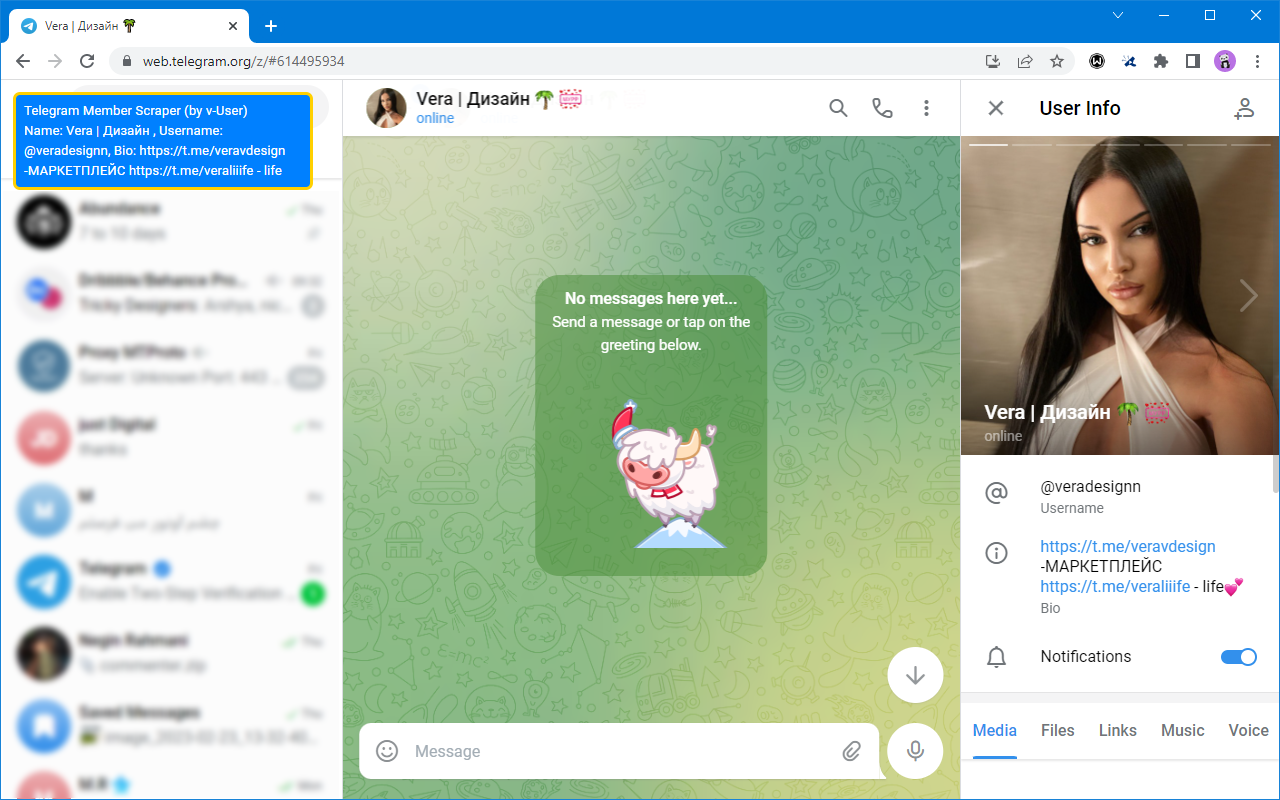
Task: Open search in the Vera chat
Action: [x=838, y=107]
